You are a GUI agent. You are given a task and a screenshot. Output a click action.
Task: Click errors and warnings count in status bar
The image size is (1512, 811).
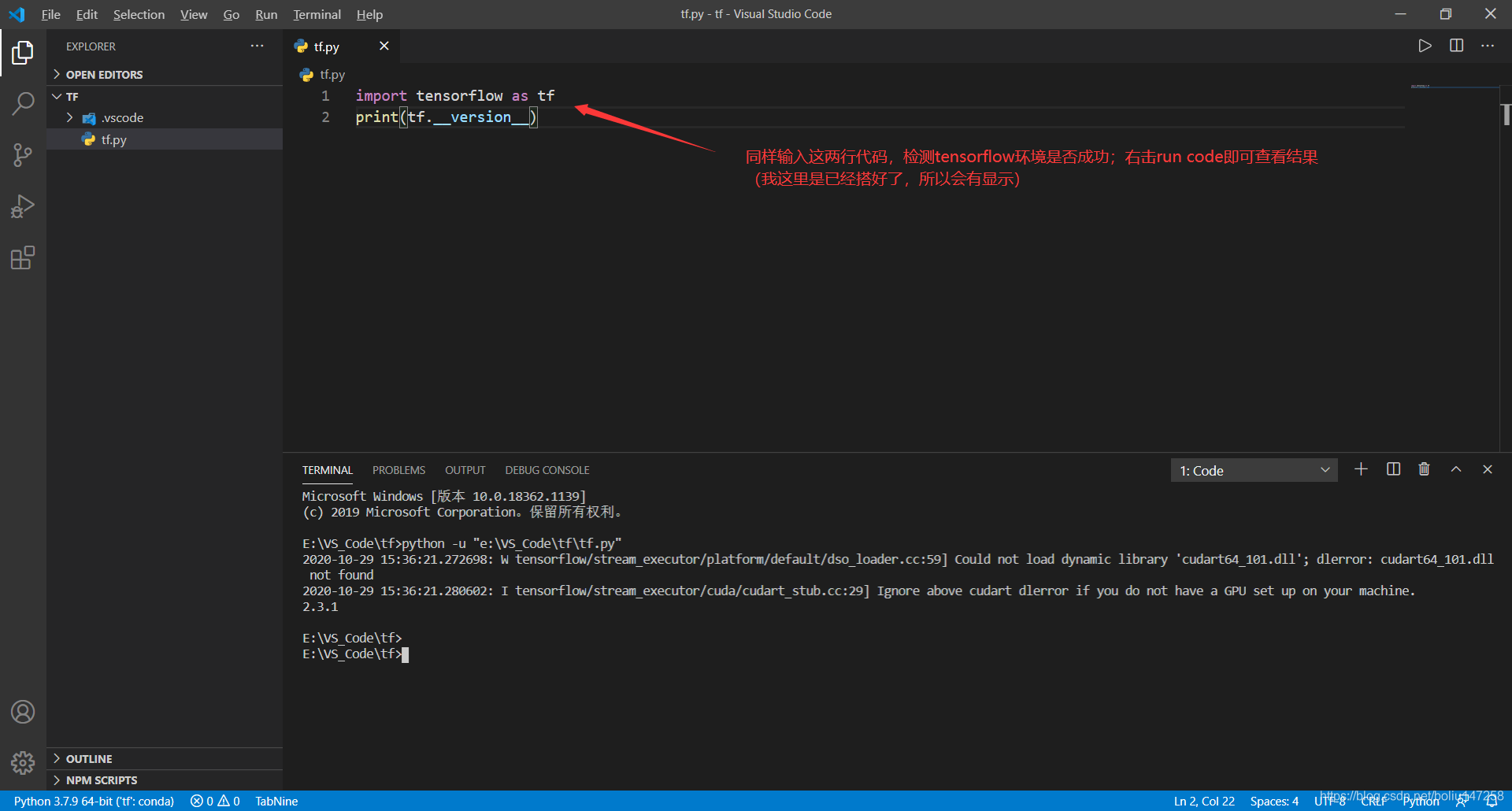point(215,801)
